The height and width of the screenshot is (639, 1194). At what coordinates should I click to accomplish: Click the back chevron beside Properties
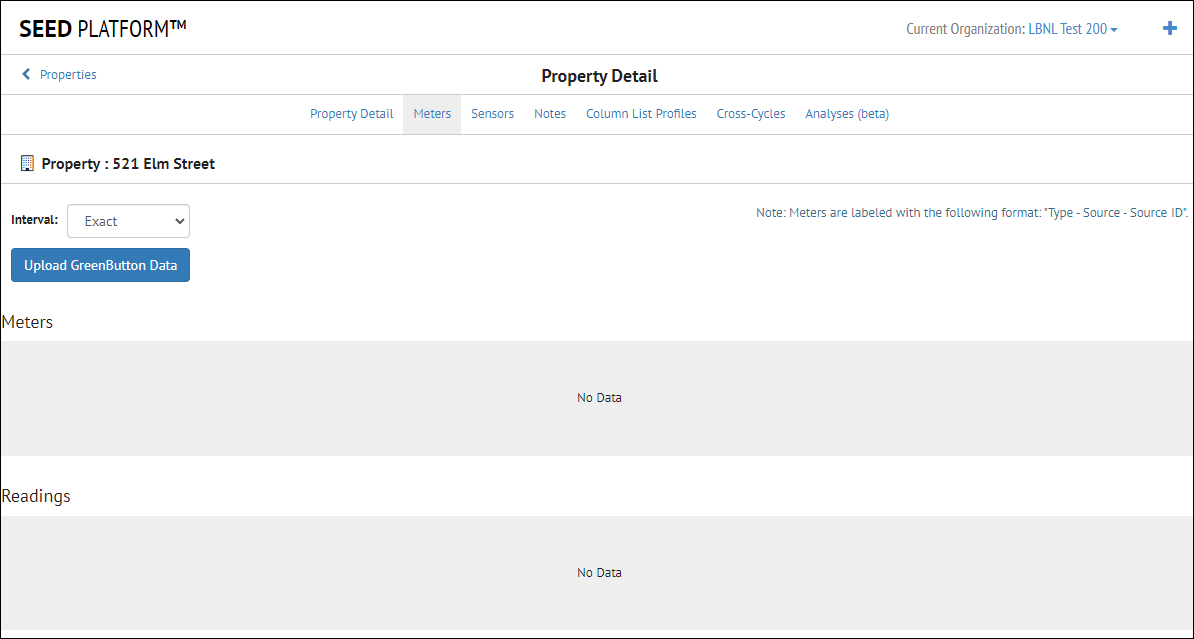(24, 73)
